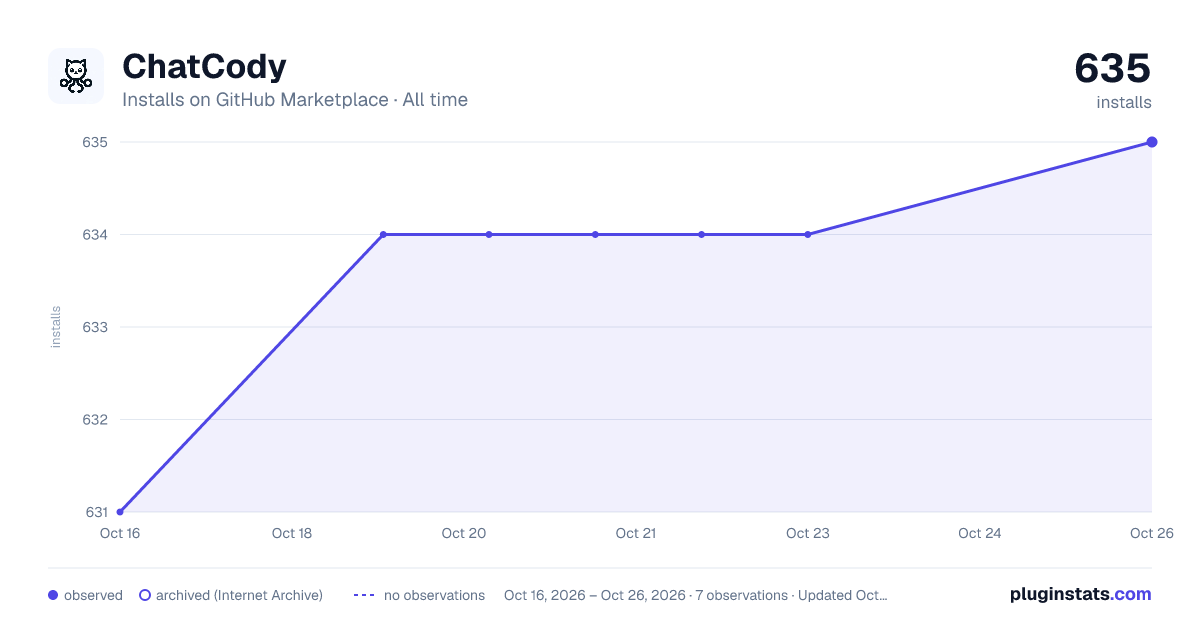Click the 634 y-axis label
The width and height of the screenshot is (1200, 630).
(x=95, y=235)
